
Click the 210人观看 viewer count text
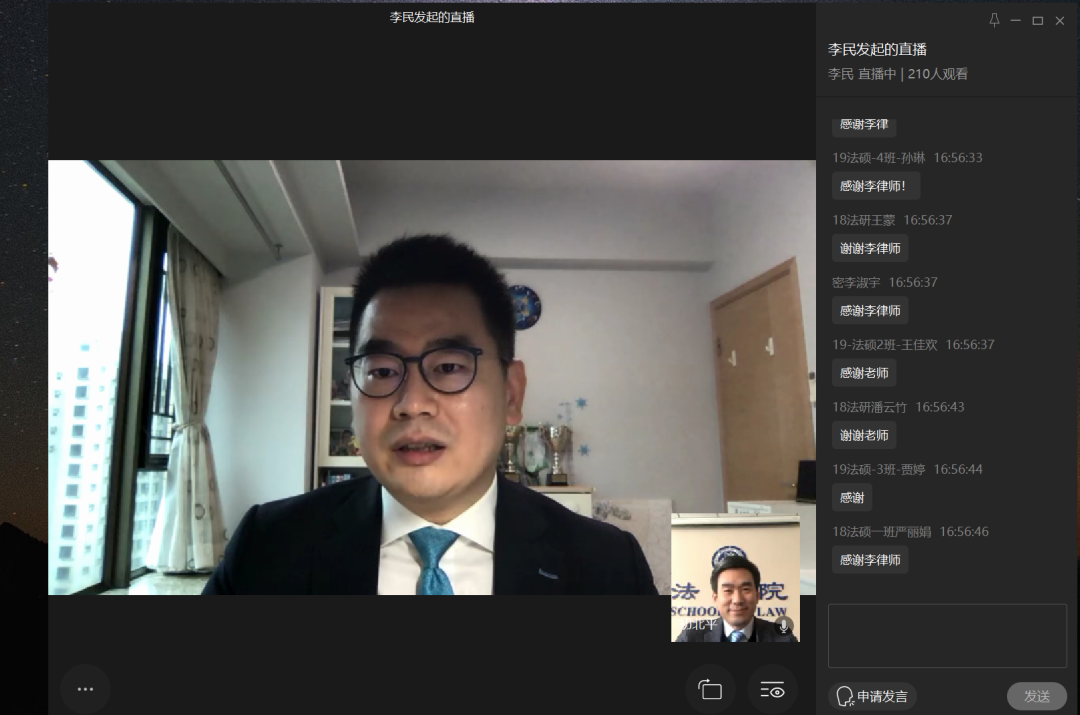937,74
